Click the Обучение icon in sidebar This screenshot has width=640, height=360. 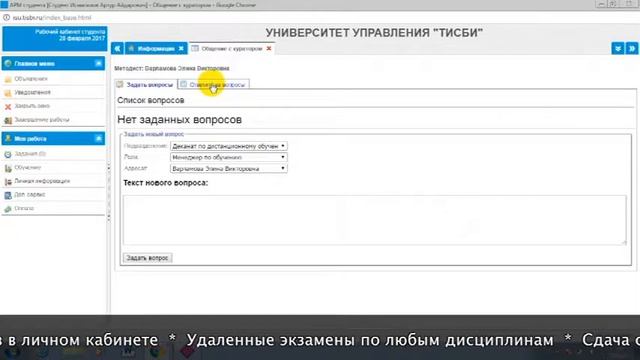8,168
